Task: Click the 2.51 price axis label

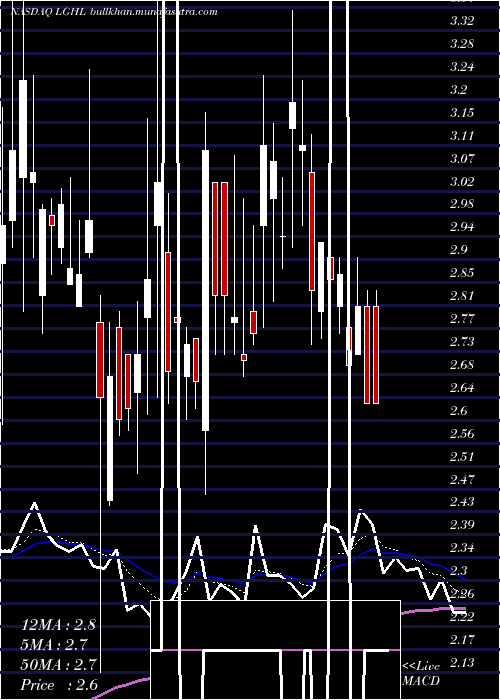Action: click(x=462, y=456)
